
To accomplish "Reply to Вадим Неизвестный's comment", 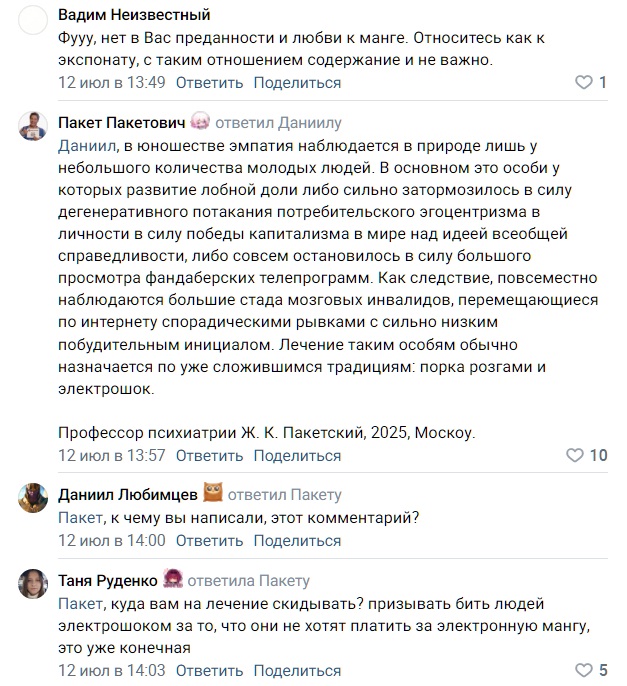I will tap(209, 83).
